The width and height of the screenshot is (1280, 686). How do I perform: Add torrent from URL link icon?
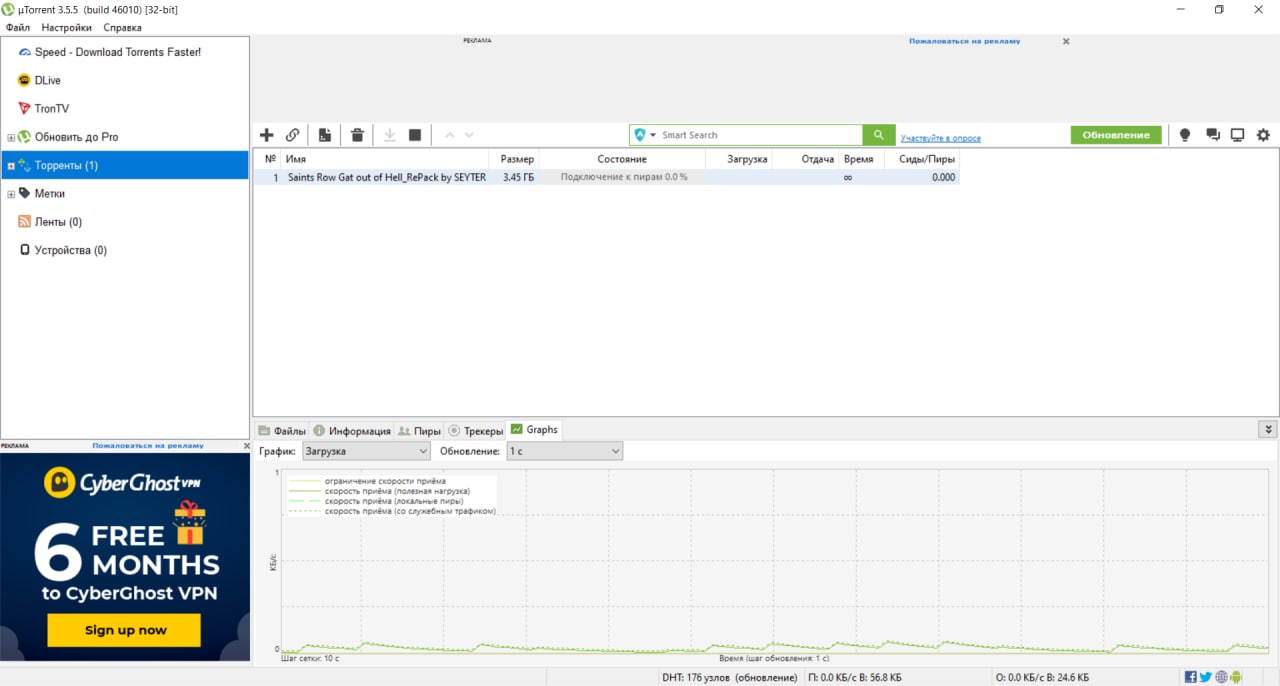293,135
